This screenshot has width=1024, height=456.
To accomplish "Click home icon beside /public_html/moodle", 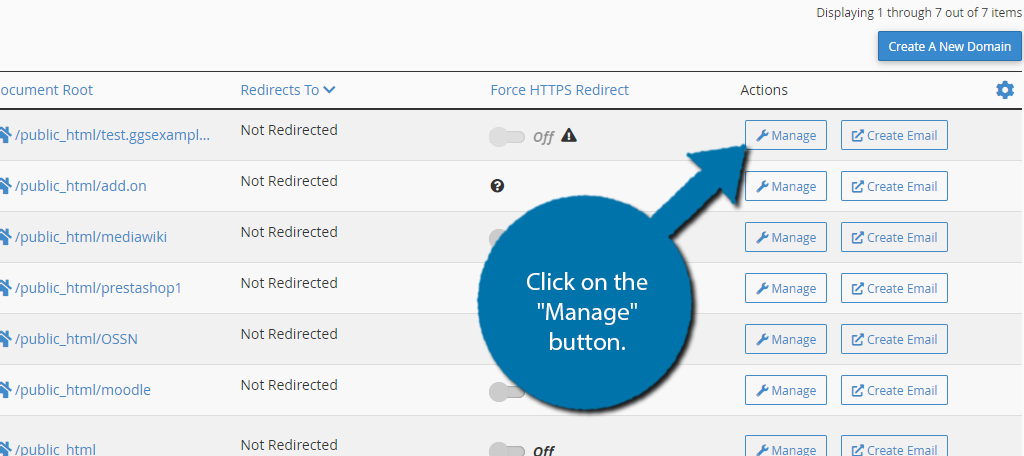I will (x=5, y=390).
